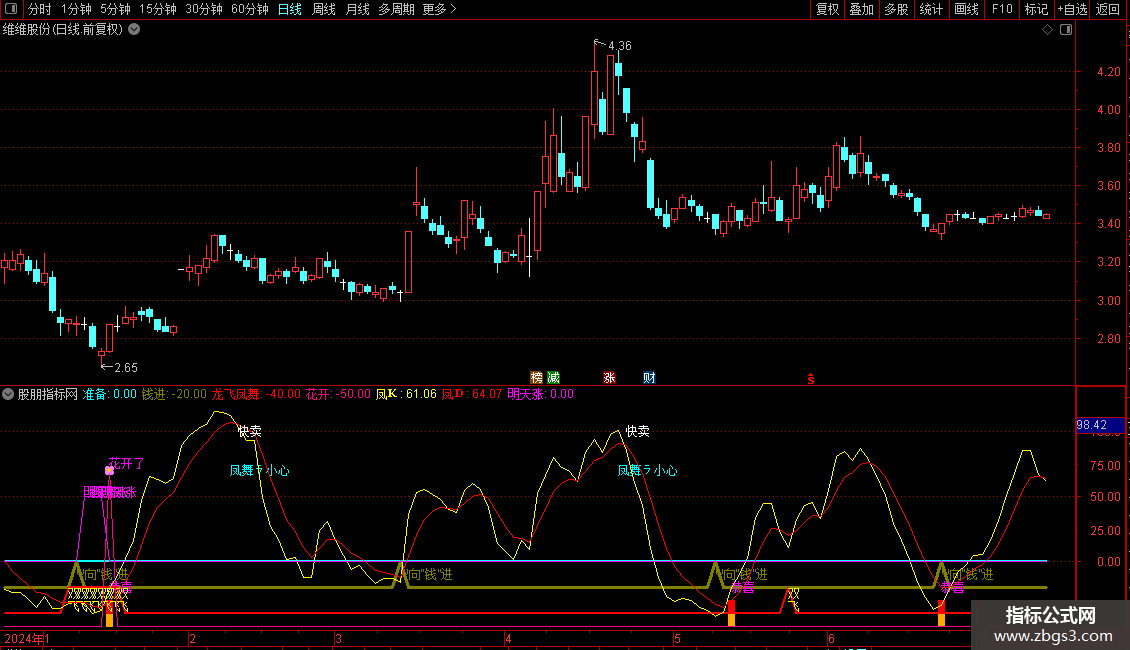
Task: Select the 60分钟 period
Action: point(249,9)
